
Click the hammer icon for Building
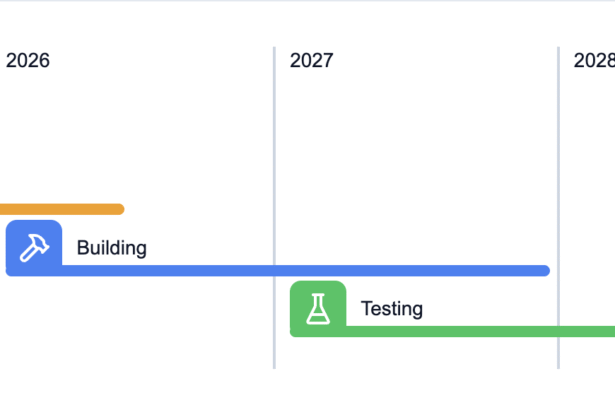tap(34, 247)
